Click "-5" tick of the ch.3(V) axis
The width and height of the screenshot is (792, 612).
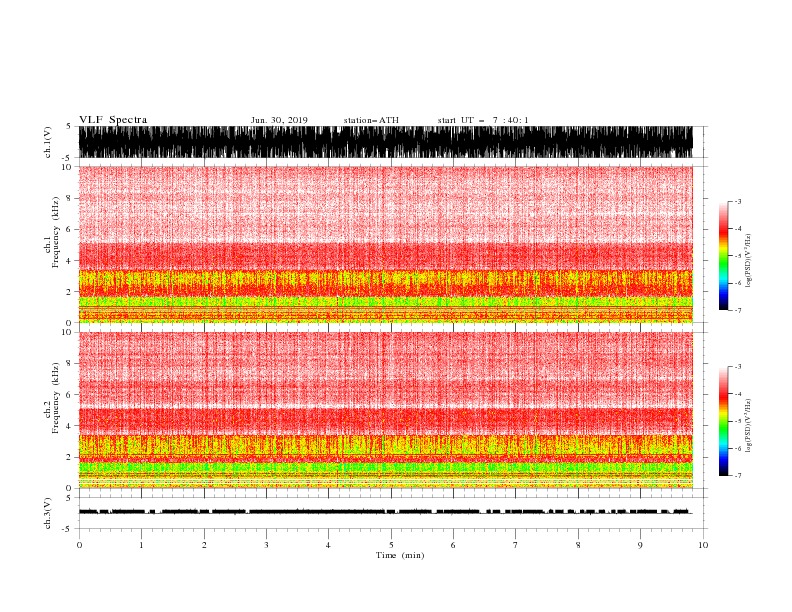pos(68,529)
